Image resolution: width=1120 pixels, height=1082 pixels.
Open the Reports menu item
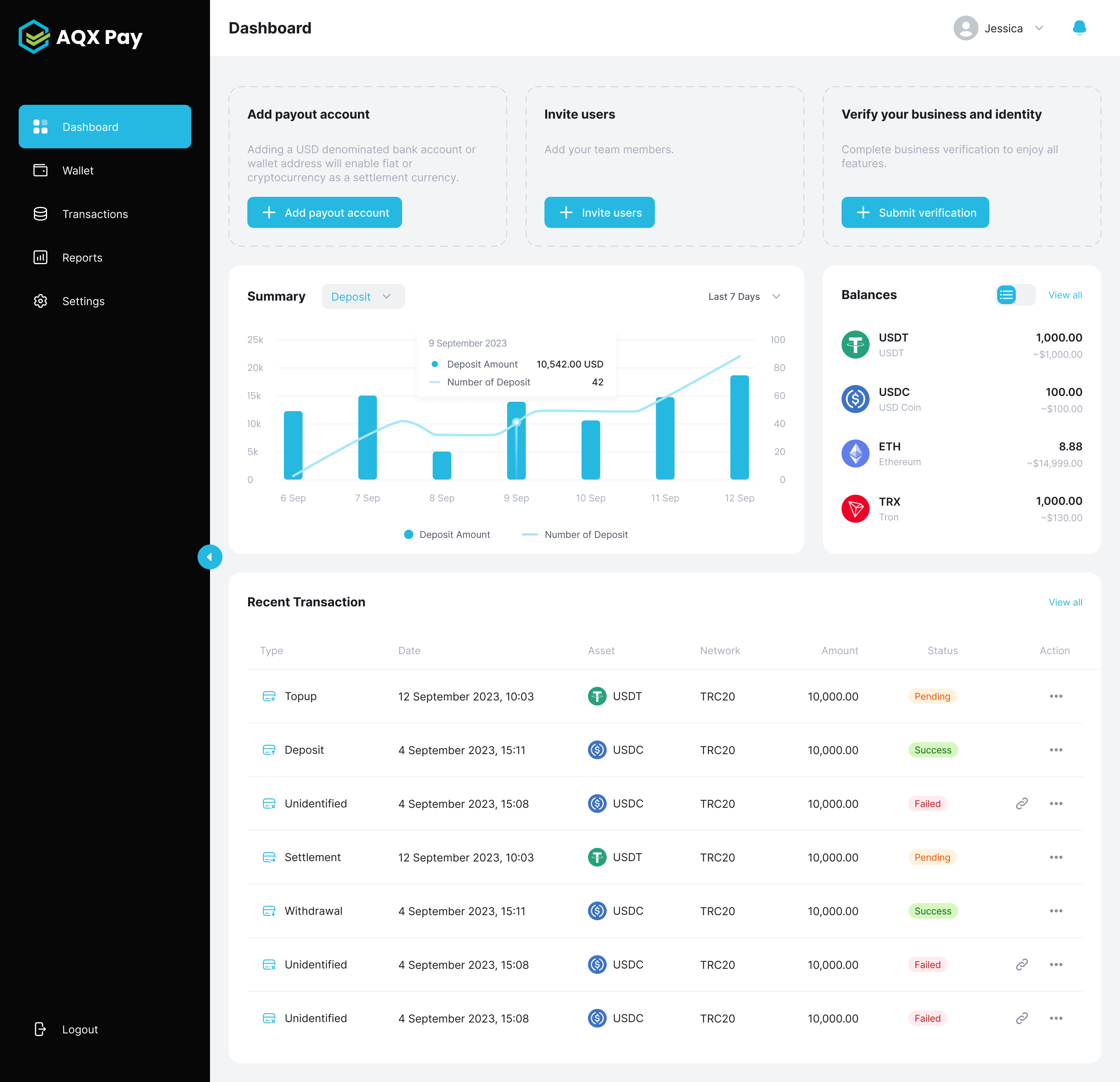pyautogui.click(x=105, y=258)
